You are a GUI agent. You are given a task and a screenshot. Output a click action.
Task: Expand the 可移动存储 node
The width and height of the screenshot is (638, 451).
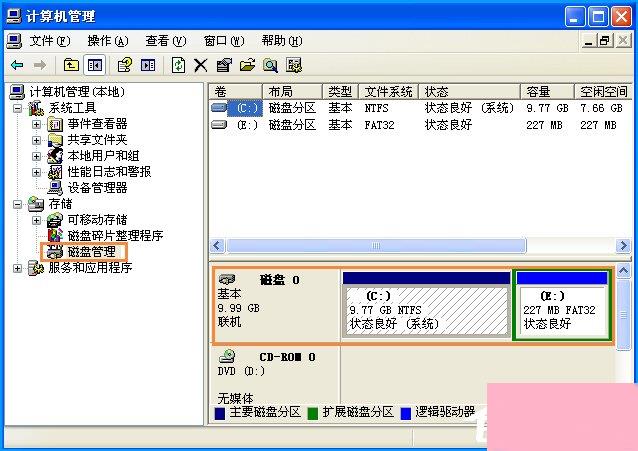(36, 220)
